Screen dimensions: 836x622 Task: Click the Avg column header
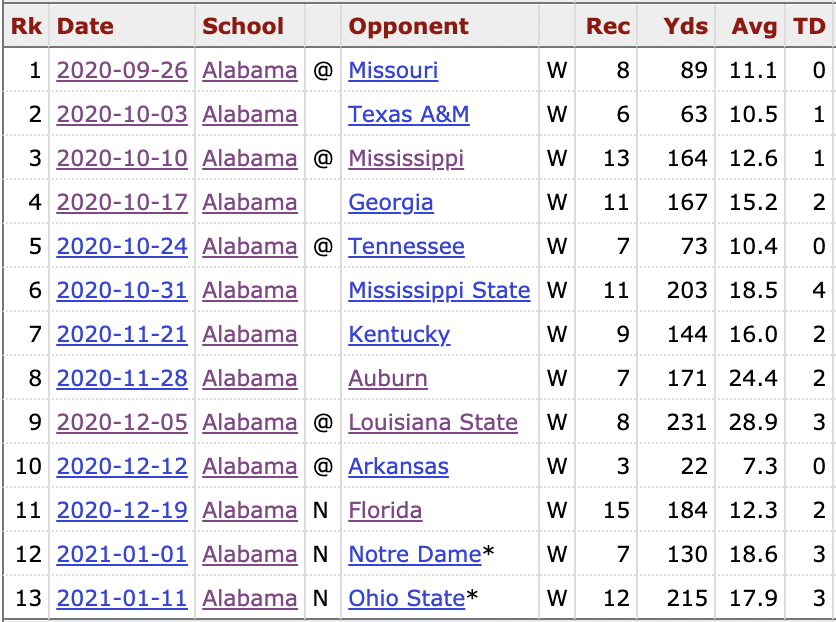click(754, 27)
